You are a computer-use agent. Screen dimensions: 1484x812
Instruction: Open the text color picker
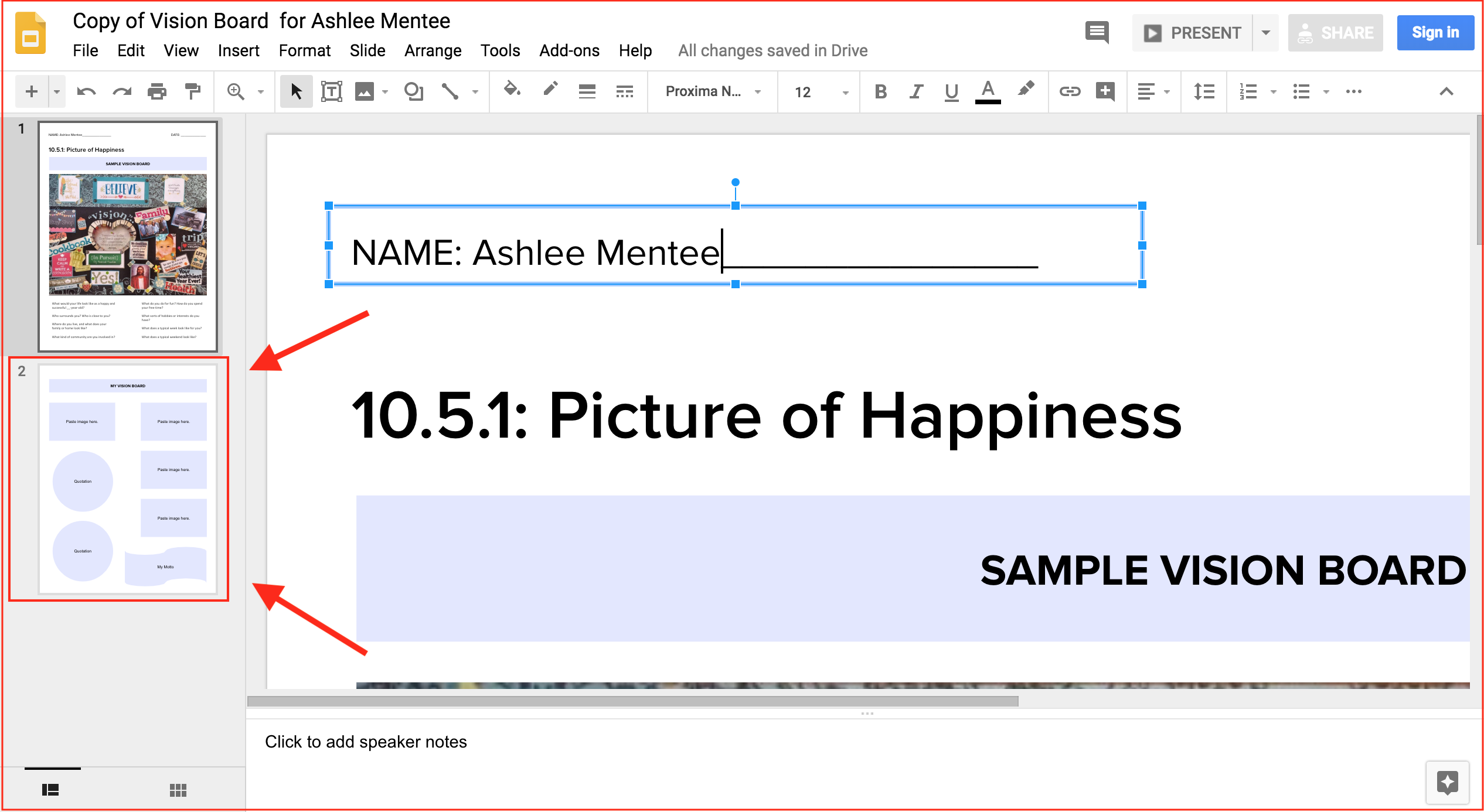coord(988,91)
